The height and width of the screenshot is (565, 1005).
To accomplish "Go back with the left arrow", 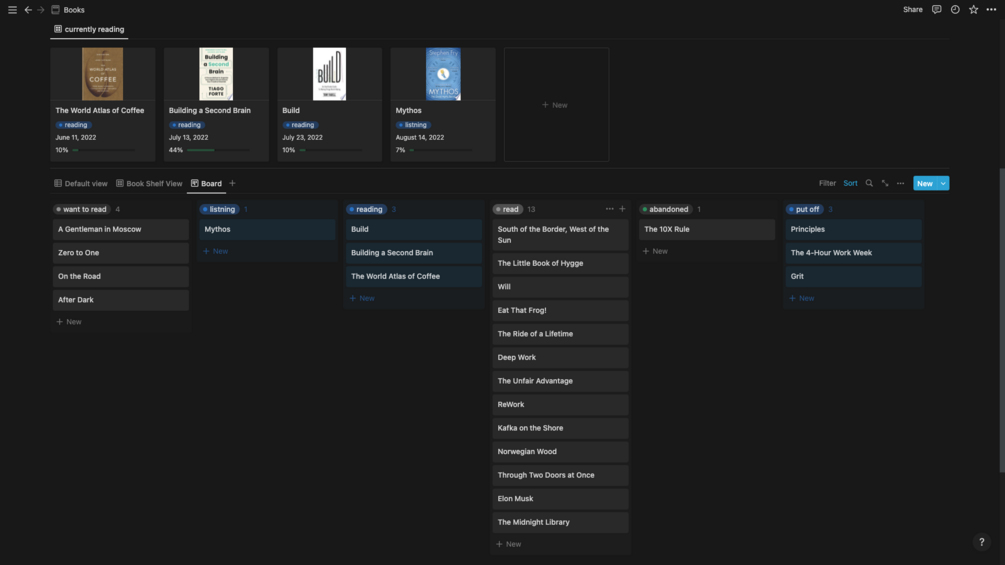I will pyautogui.click(x=28, y=10).
